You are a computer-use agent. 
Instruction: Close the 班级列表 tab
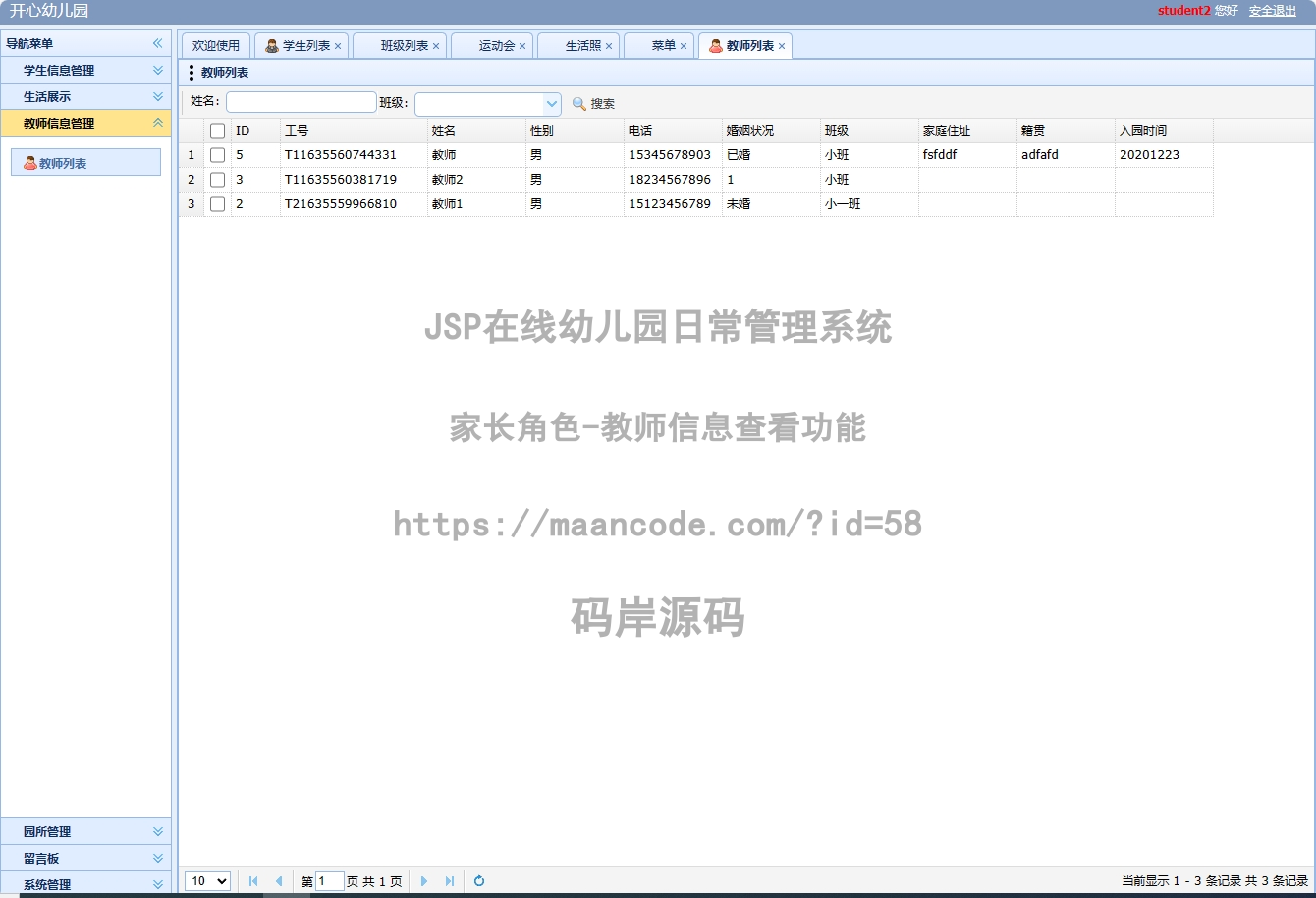point(436,46)
